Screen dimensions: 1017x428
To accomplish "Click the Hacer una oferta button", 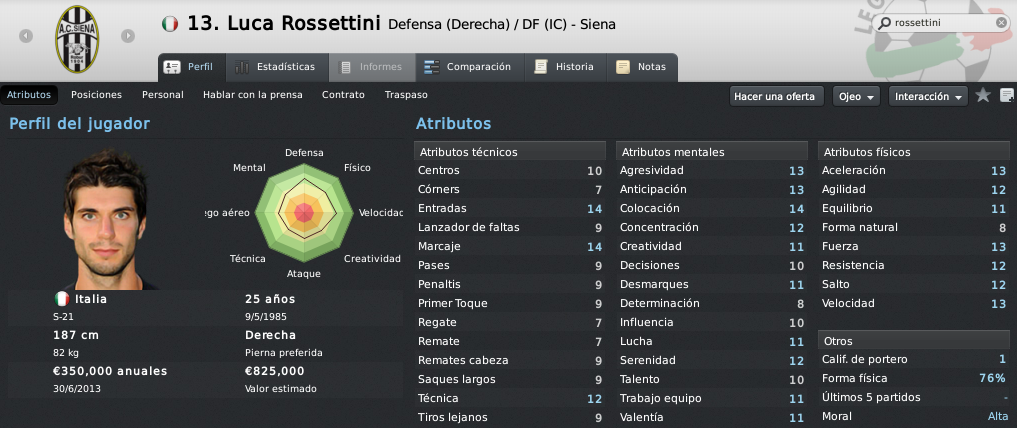I will pos(774,96).
